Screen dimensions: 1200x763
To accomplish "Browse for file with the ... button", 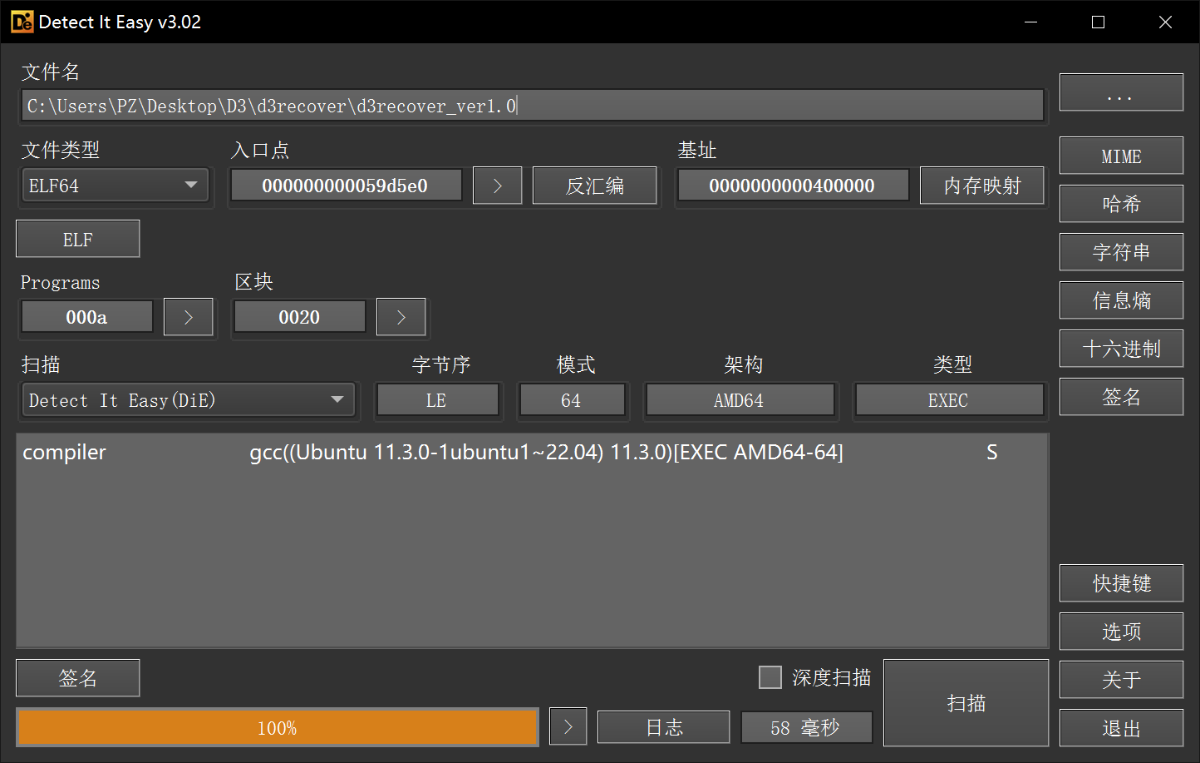I will [1121, 95].
